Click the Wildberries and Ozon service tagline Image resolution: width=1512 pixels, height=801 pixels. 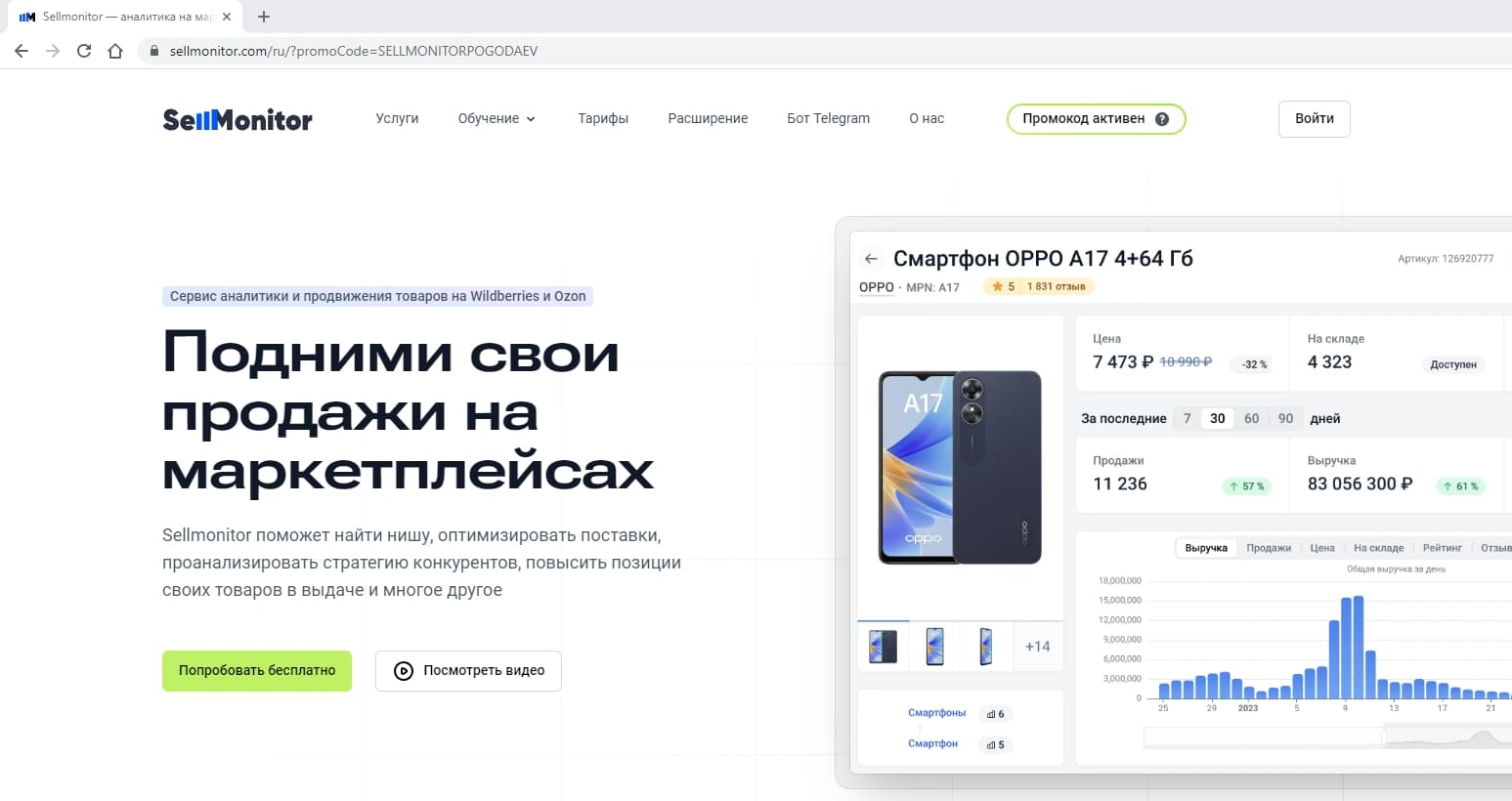point(378,296)
